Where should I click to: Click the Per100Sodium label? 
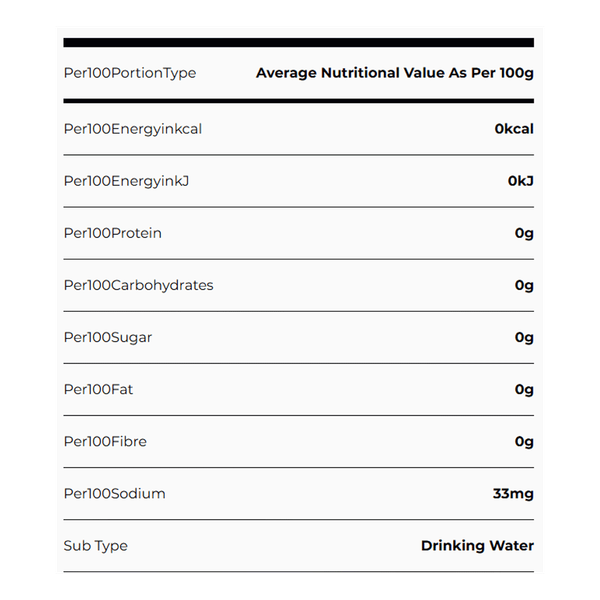pos(114,493)
